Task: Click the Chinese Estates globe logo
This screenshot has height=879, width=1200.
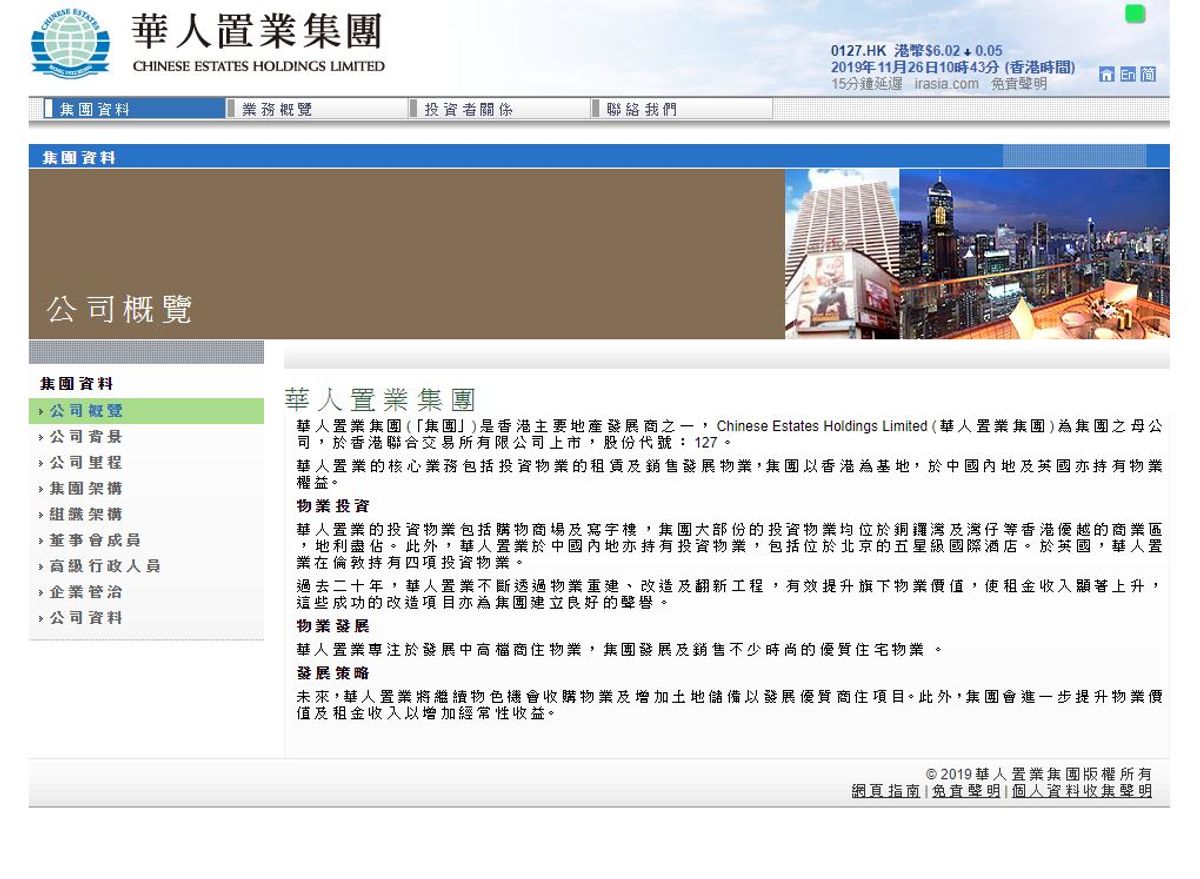Action: point(70,45)
